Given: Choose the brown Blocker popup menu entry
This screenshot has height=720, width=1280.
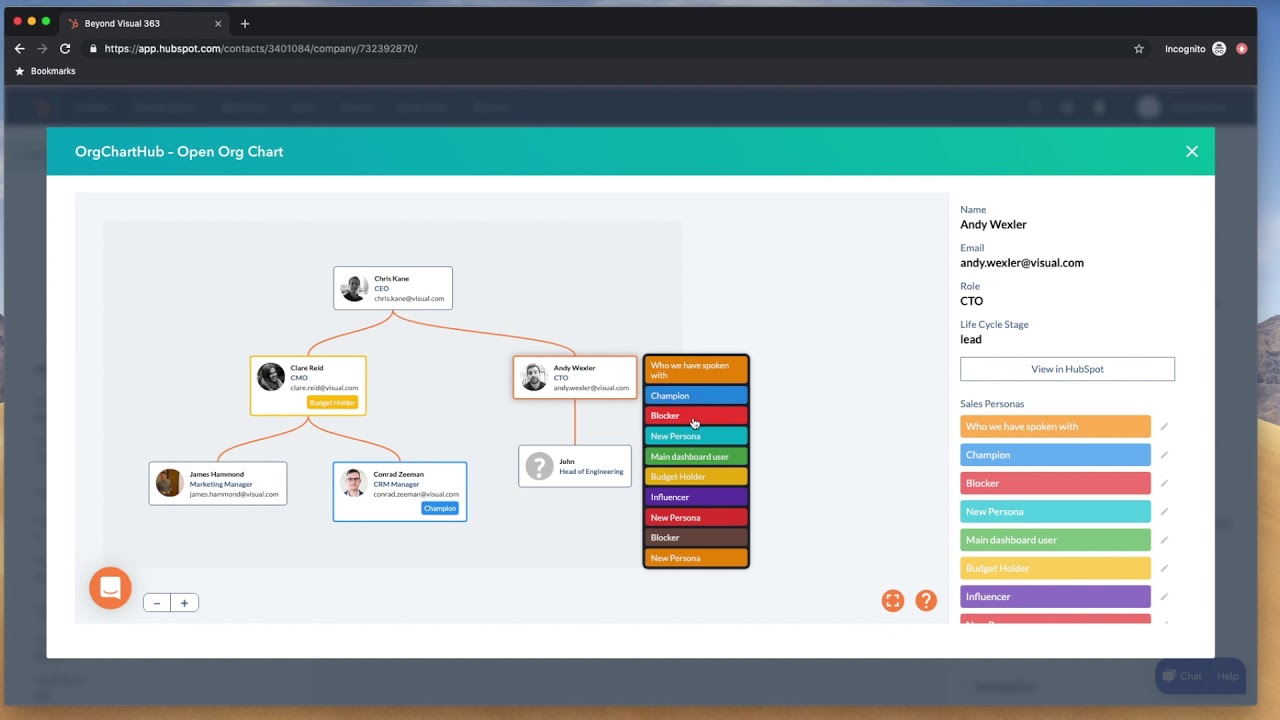Looking at the screenshot, I should [x=696, y=538].
